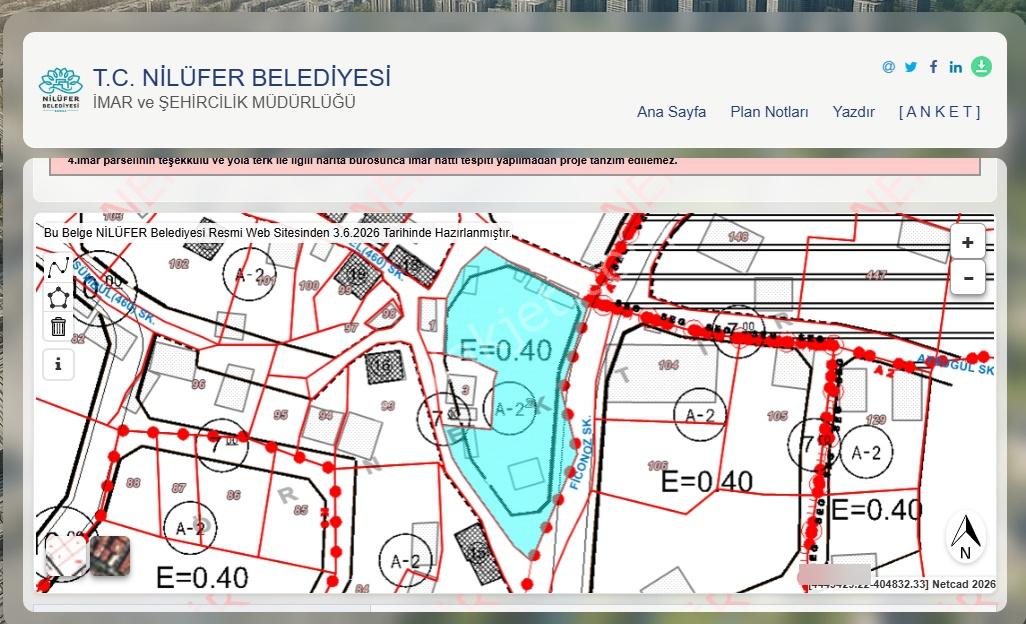
Task: Switch to the zoning plan basemap thumbnail
Action: click(65, 556)
